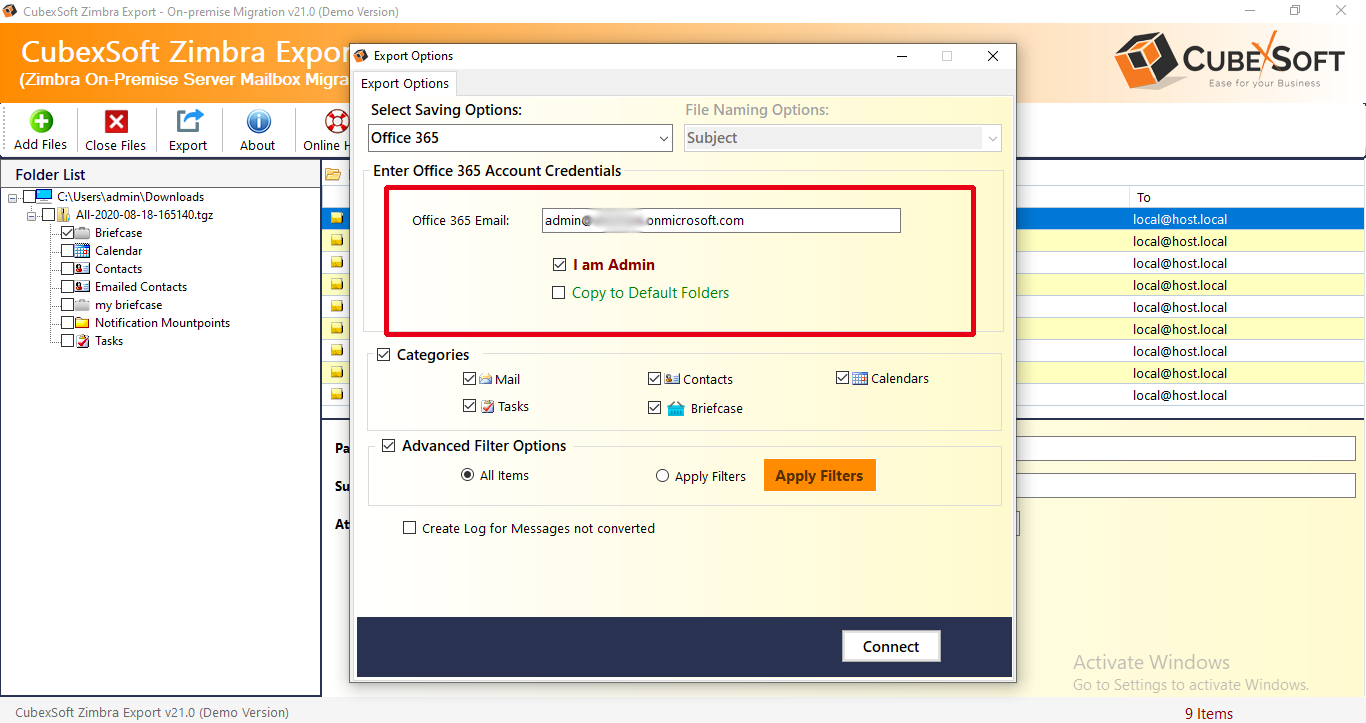Enable Create Log for Messages not converted
Viewport: 1366px width, 723px height.
[x=409, y=528]
